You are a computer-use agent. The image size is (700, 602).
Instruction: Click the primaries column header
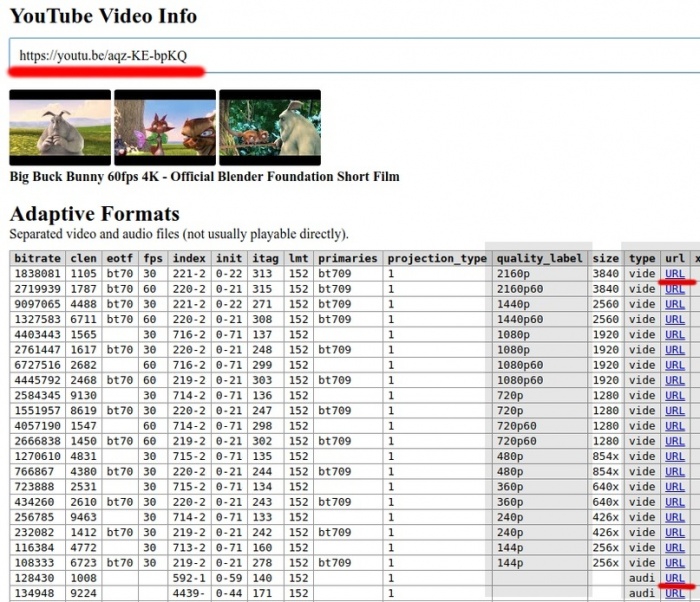pos(348,258)
